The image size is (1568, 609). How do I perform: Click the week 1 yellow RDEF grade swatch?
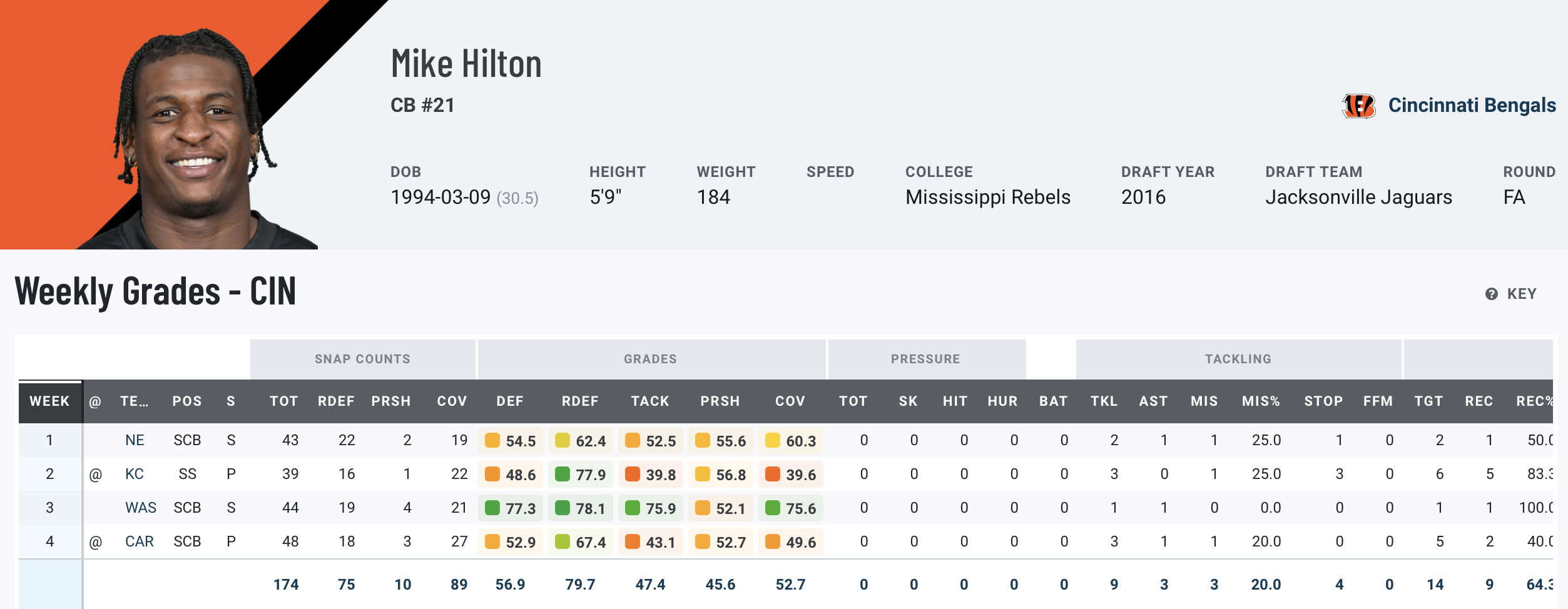tap(563, 440)
